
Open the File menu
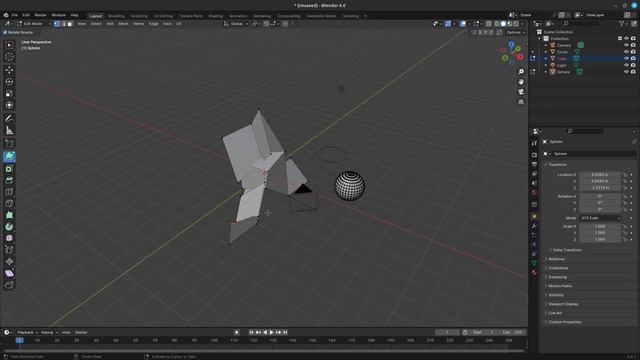(x=15, y=15)
